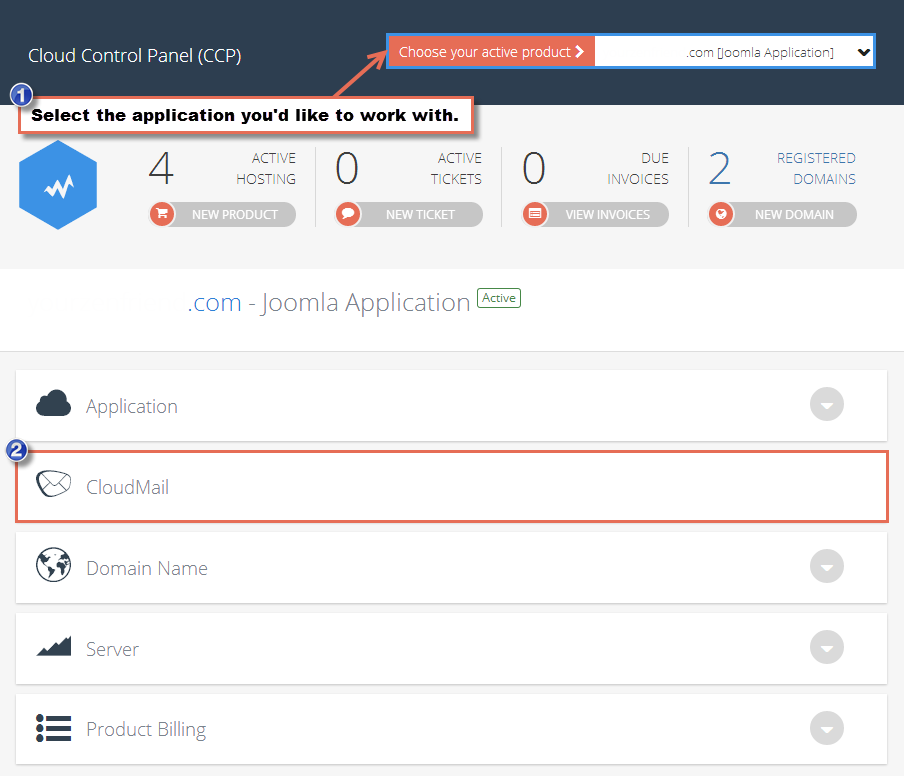Screen dimensions: 904x776
Task: Click the shopping cart icon for New Product
Action: click(x=163, y=214)
